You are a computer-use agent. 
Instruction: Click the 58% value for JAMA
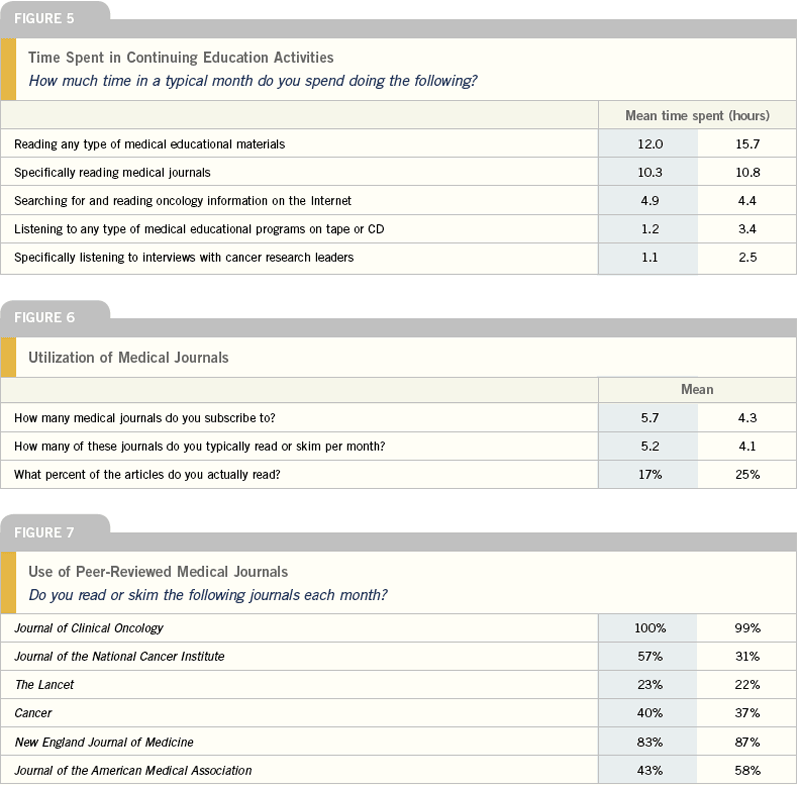point(747,770)
